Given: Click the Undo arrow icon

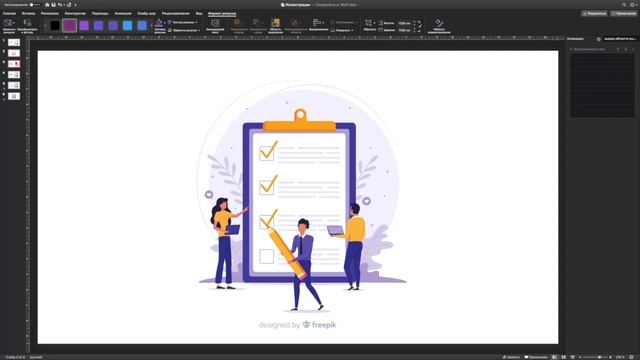Looking at the screenshot, I should click(60, 5).
